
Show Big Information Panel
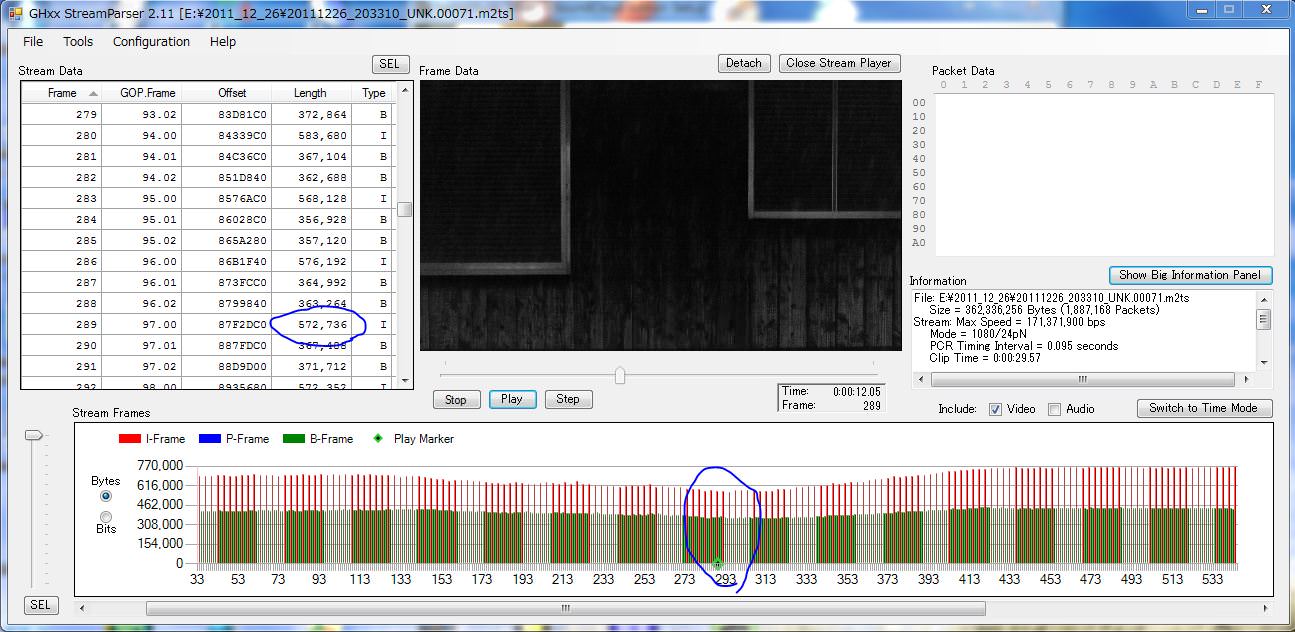coord(1190,275)
